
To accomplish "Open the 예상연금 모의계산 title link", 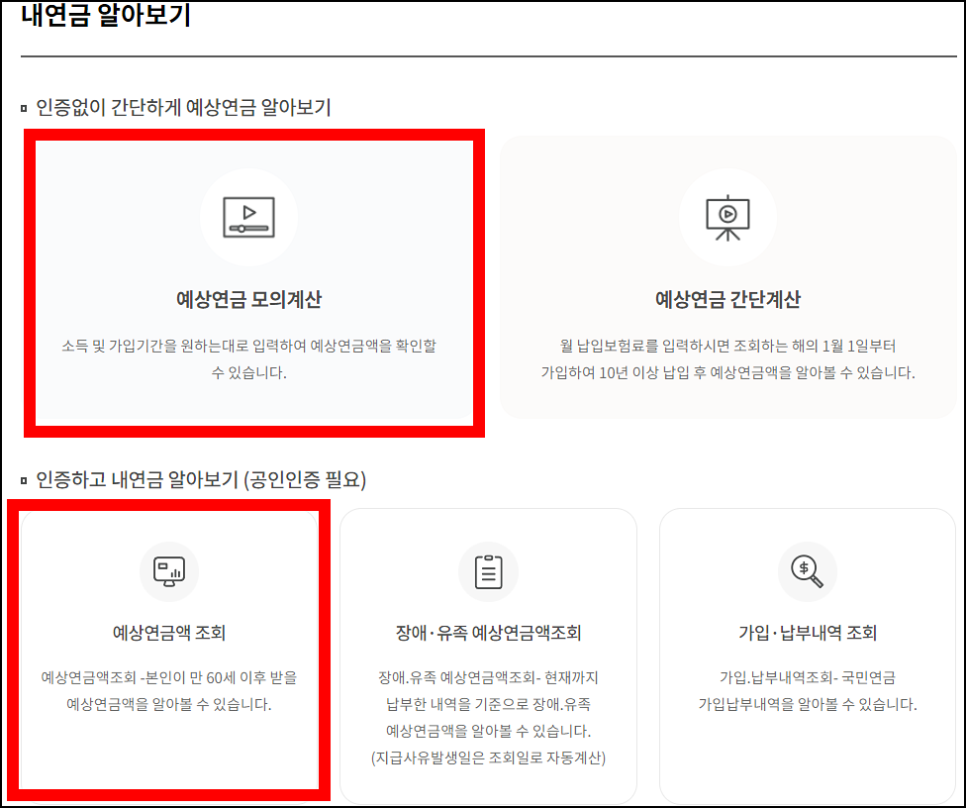I will [249, 300].
